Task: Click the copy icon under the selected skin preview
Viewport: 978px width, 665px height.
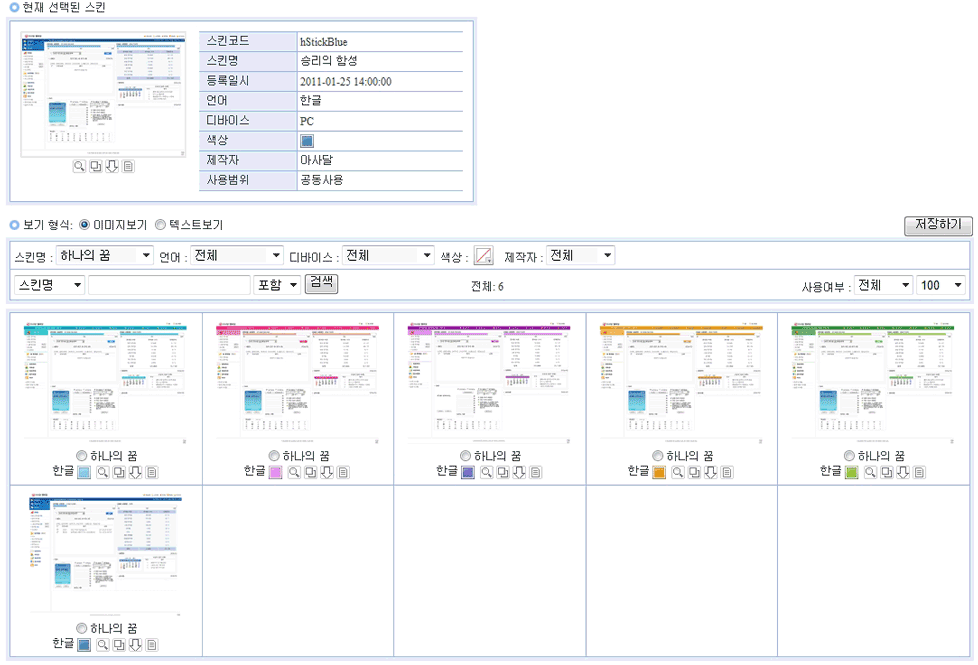Action: pyautogui.click(x=96, y=166)
